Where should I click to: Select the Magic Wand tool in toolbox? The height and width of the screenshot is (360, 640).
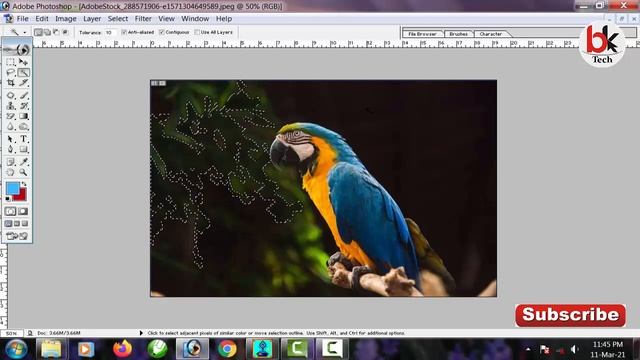pyautogui.click(x=24, y=73)
